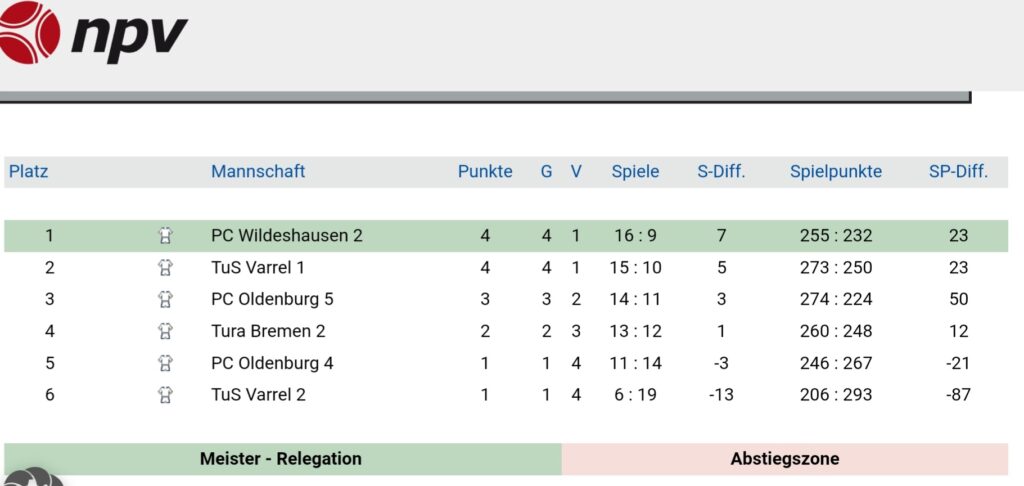Image resolution: width=1024 pixels, height=486 pixels.
Task: Sort by Punkte column header
Action: click(485, 172)
